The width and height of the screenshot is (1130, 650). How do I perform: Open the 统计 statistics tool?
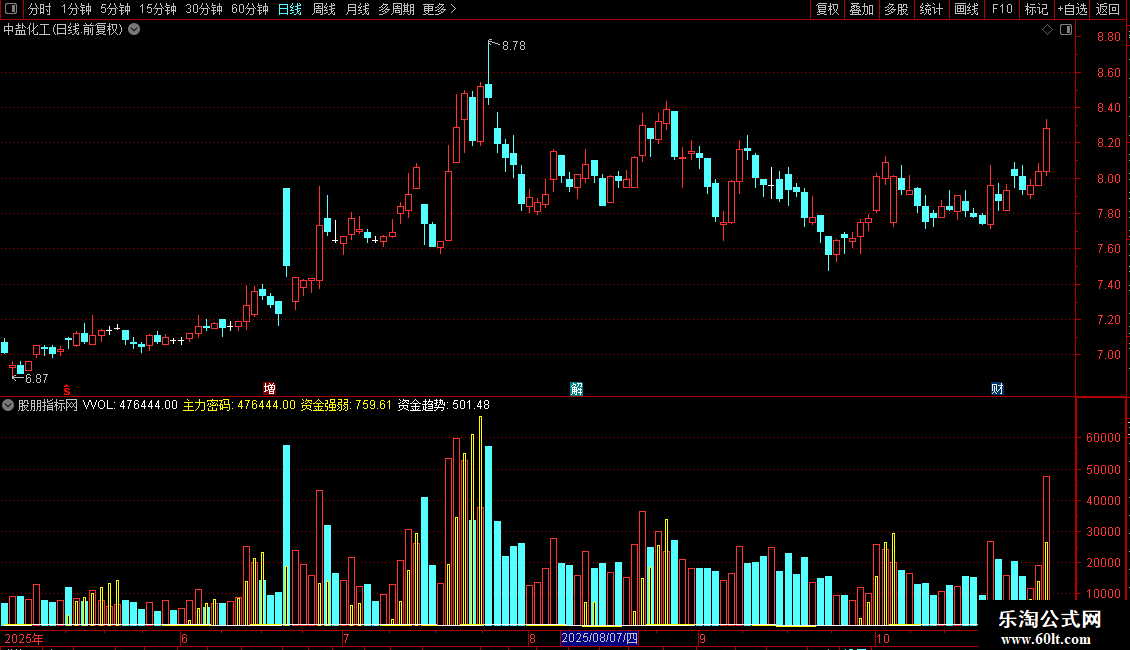[x=931, y=9]
